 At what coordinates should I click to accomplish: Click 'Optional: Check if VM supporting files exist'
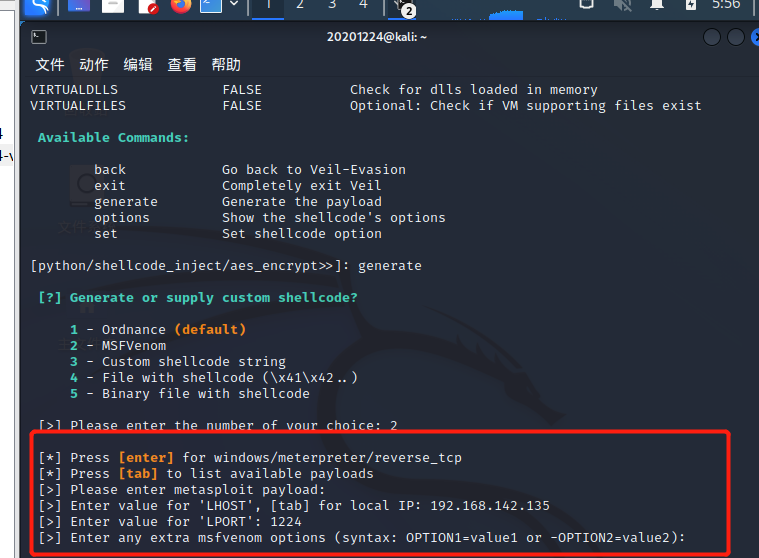click(x=526, y=106)
